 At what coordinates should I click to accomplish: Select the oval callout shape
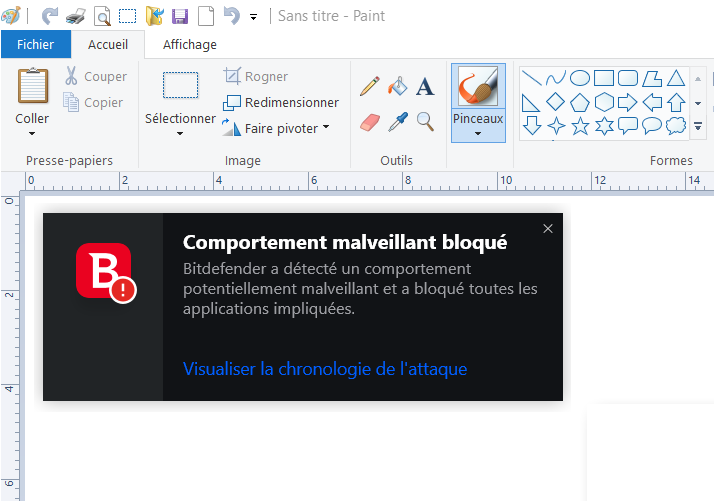(652, 126)
